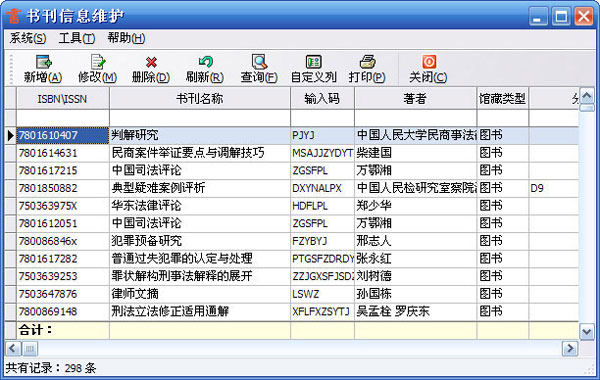
Task: Select ISBN cell 7801610407
Action: point(63,135)
